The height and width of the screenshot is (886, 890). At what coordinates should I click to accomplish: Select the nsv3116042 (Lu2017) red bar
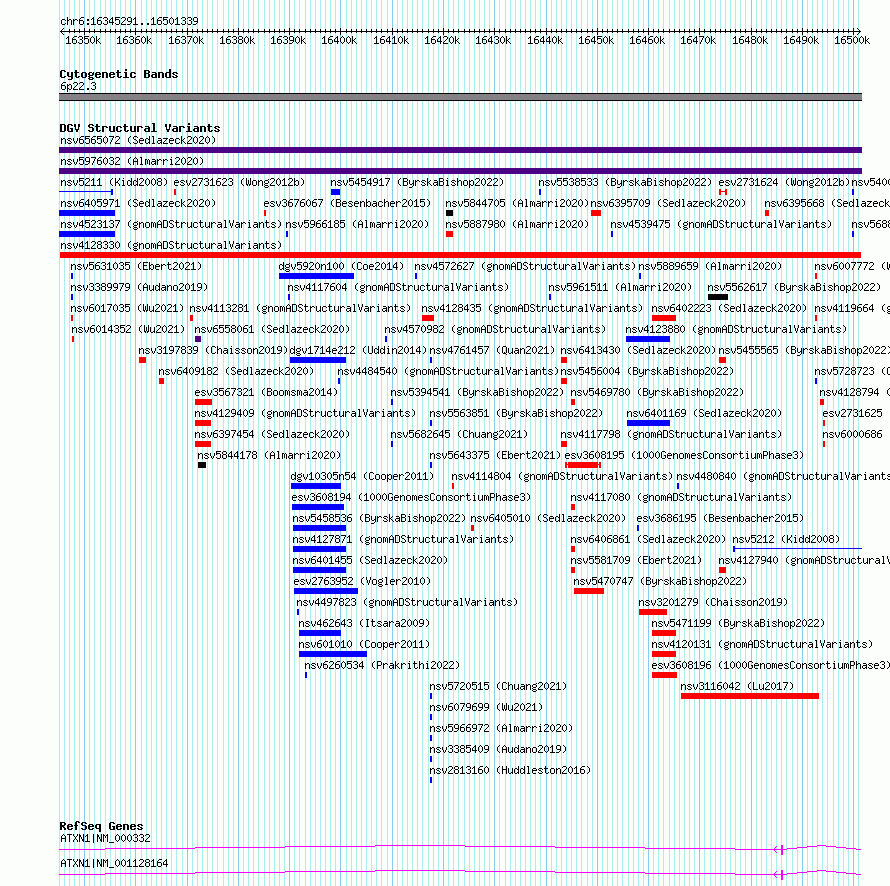pos(750,696)
